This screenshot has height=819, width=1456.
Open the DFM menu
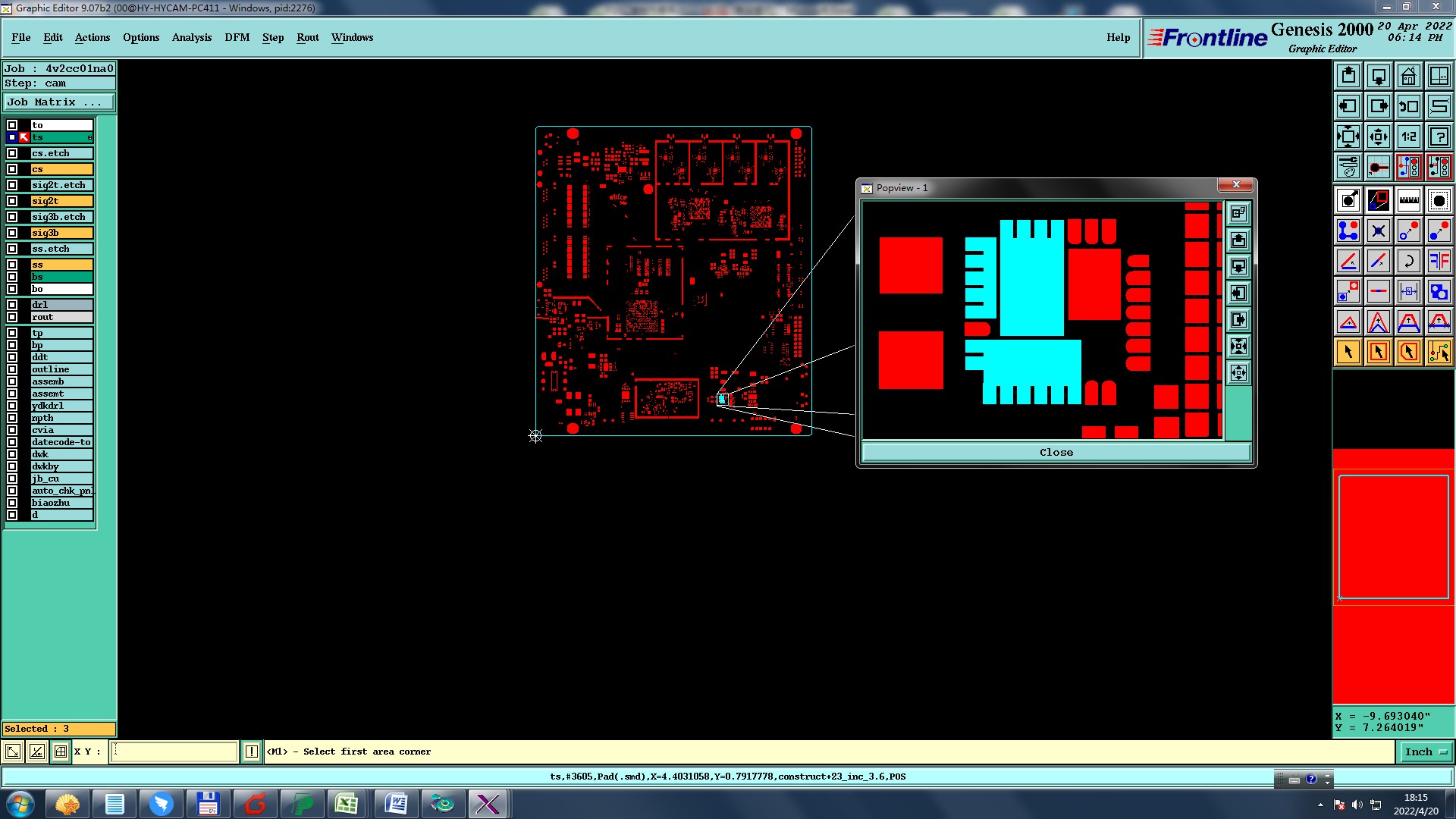coord(237,37)
